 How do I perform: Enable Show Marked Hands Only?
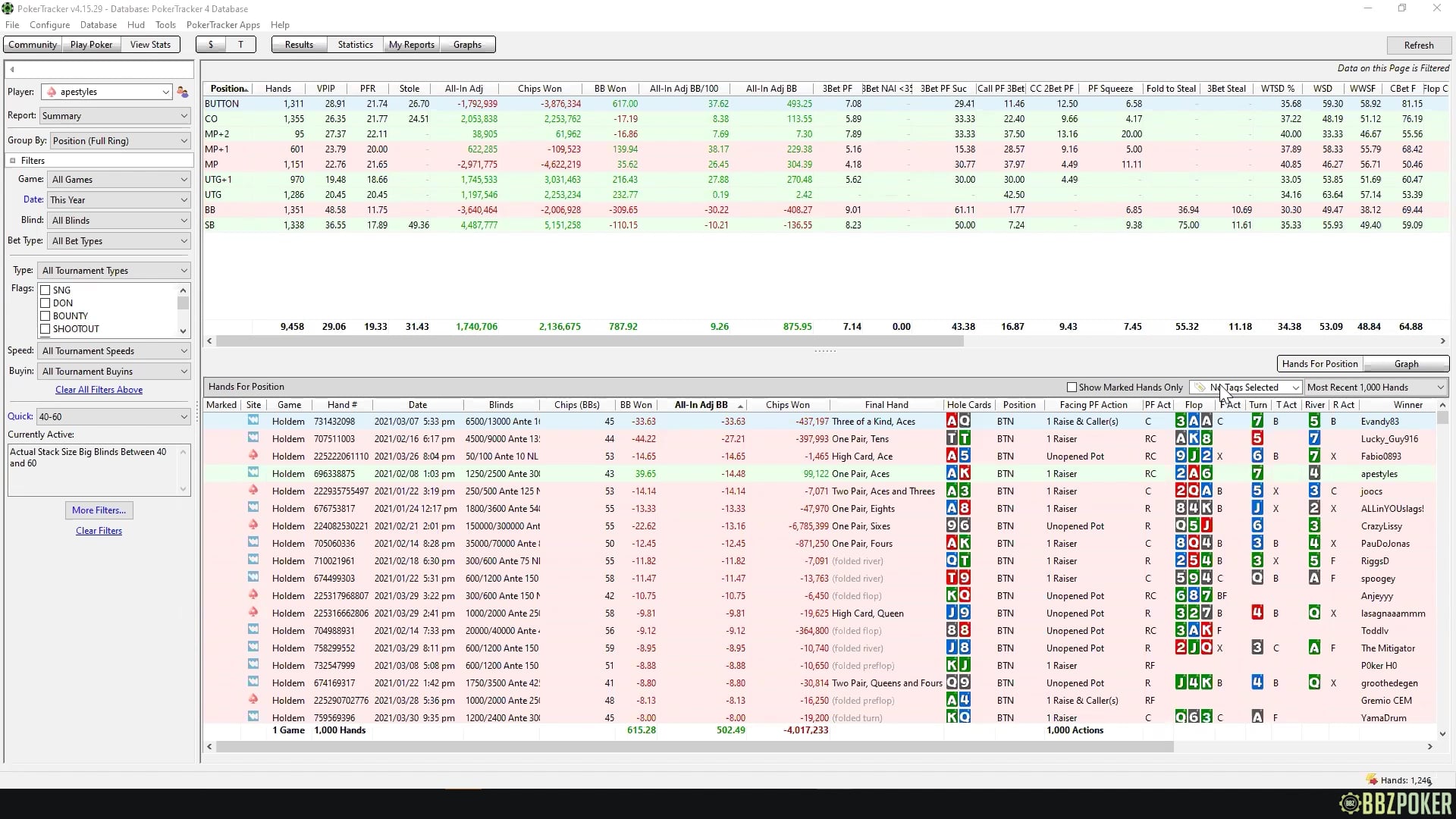1074,387
